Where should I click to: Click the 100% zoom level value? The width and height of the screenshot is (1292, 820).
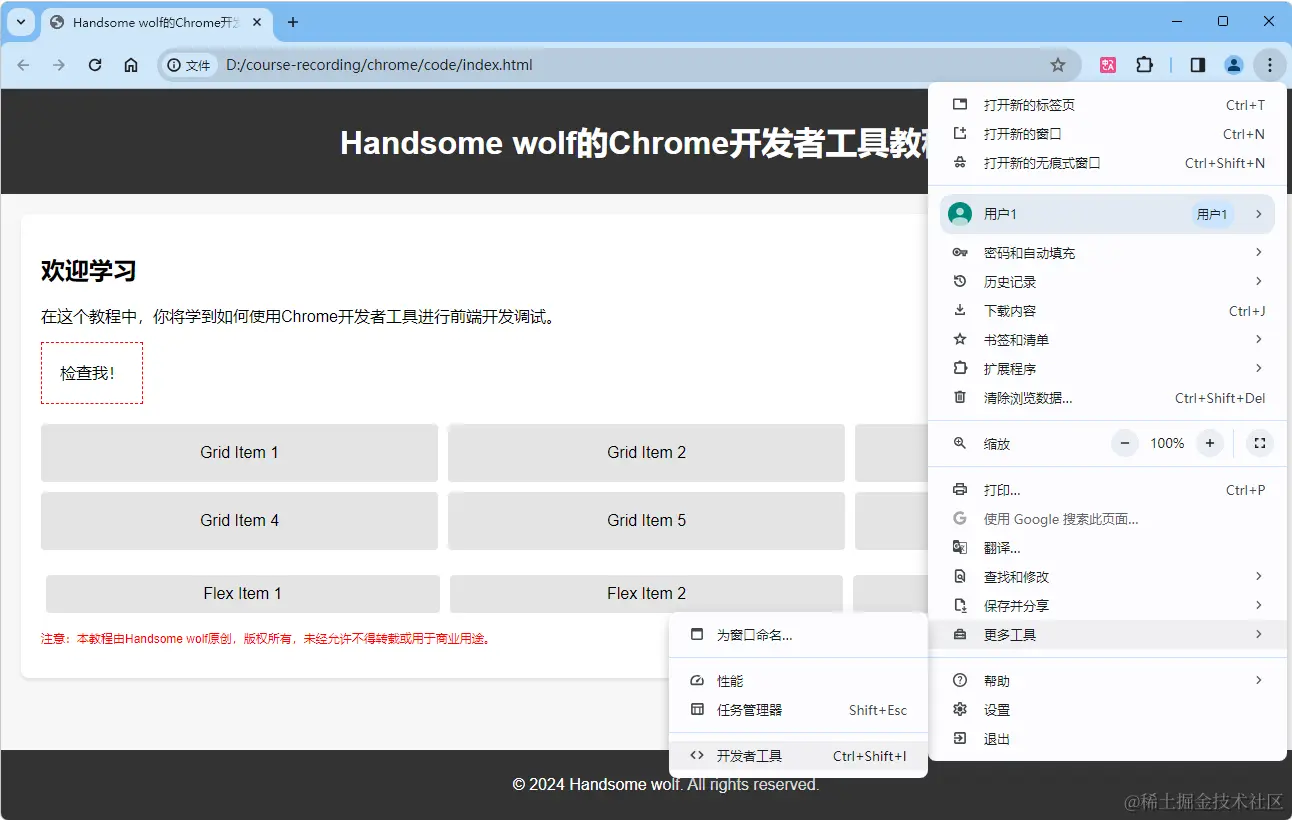[1167, 443]
